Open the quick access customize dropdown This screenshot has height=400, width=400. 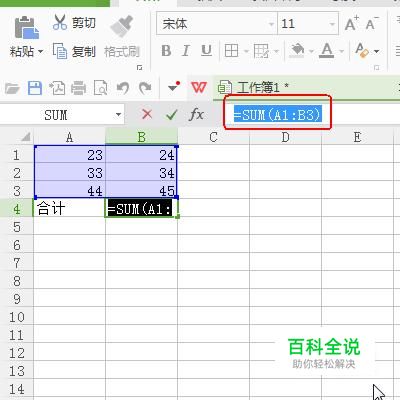[174, 87]
